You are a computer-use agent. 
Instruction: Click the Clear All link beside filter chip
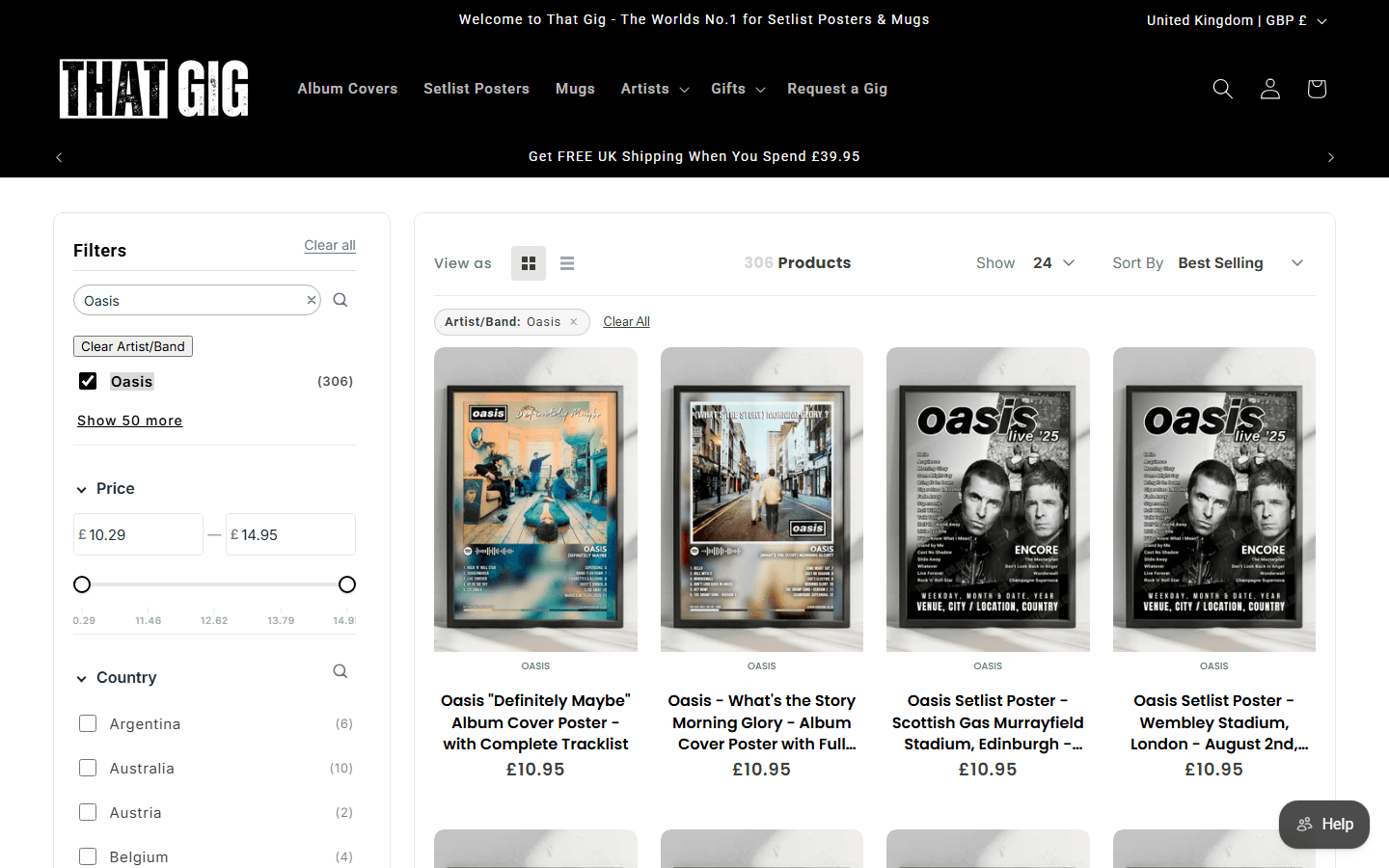coord(627,322)
